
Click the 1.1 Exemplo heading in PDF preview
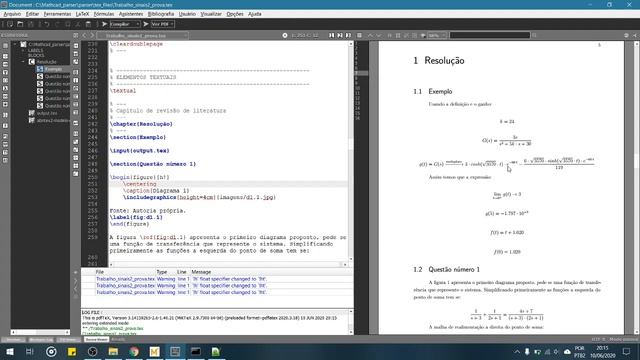click(432, 91)
